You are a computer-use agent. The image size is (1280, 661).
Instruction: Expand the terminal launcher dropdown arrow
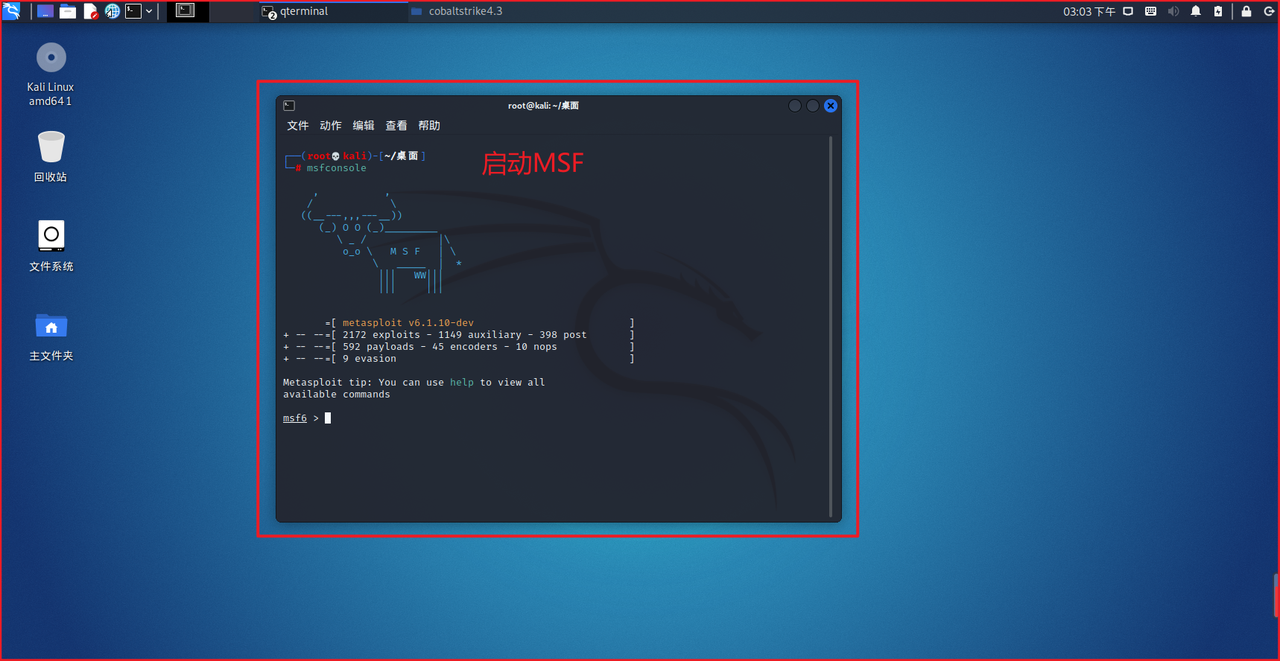pyautogui.click(x=149, y=11)
